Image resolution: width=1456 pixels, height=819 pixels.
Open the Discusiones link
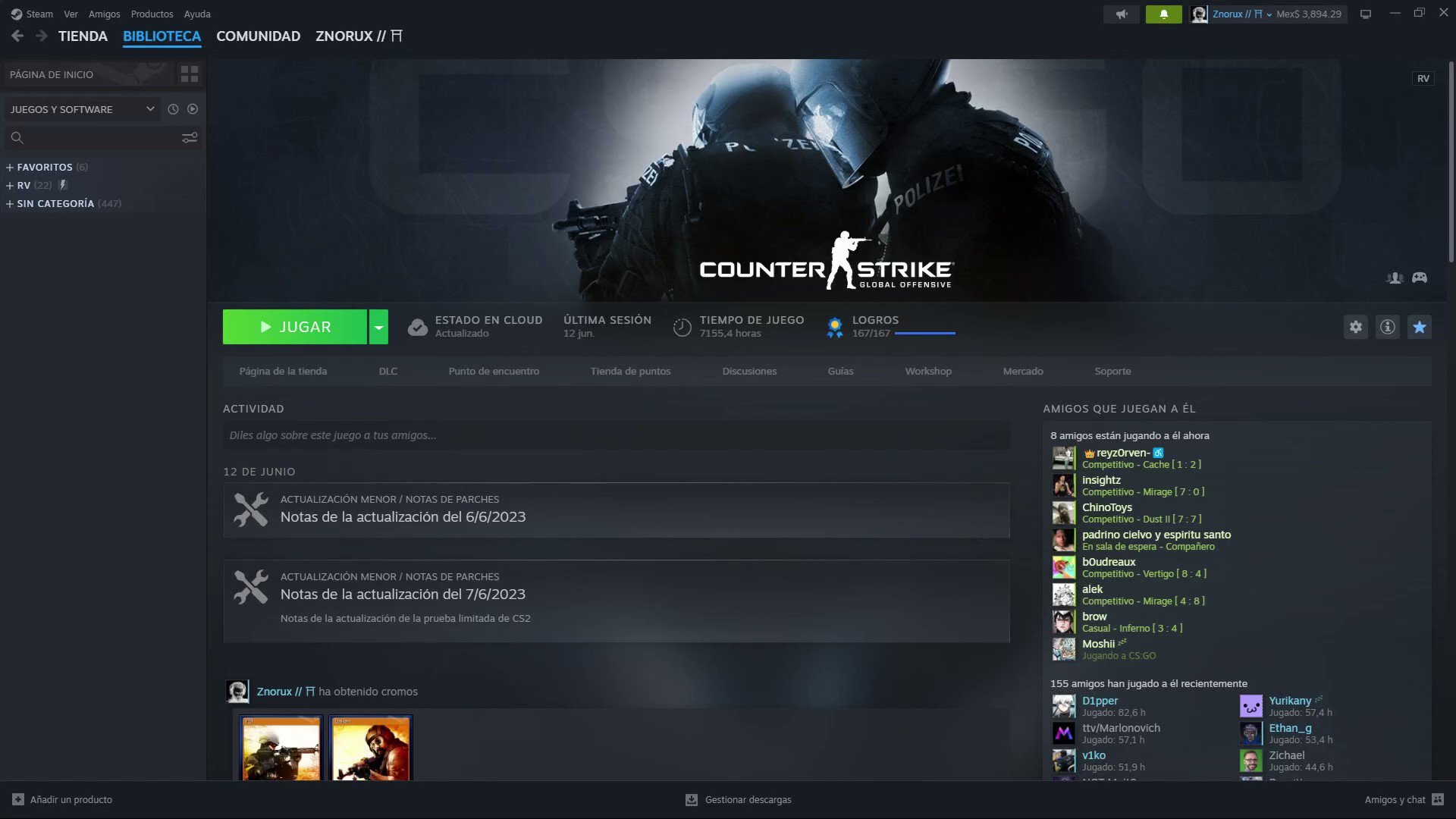click(x=749, y=371)
